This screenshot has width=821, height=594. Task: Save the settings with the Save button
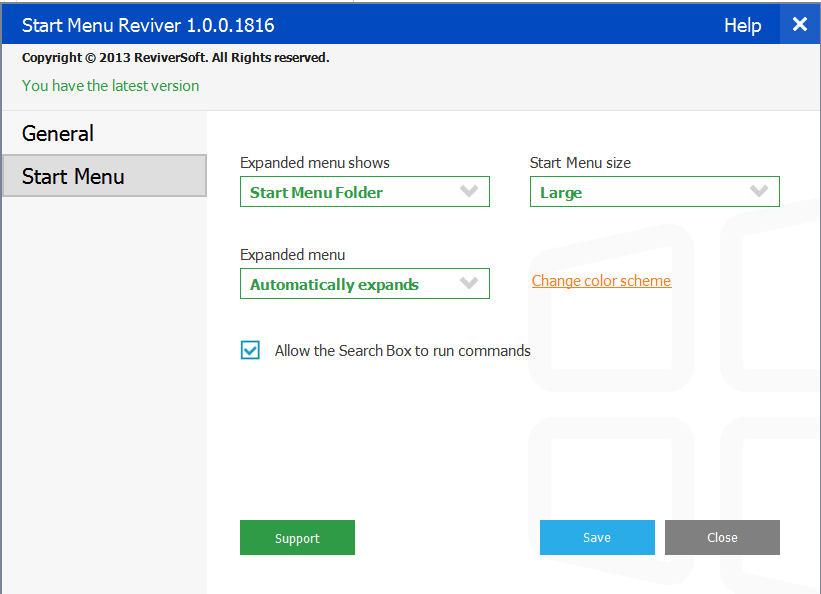click(x=597, y=537)
